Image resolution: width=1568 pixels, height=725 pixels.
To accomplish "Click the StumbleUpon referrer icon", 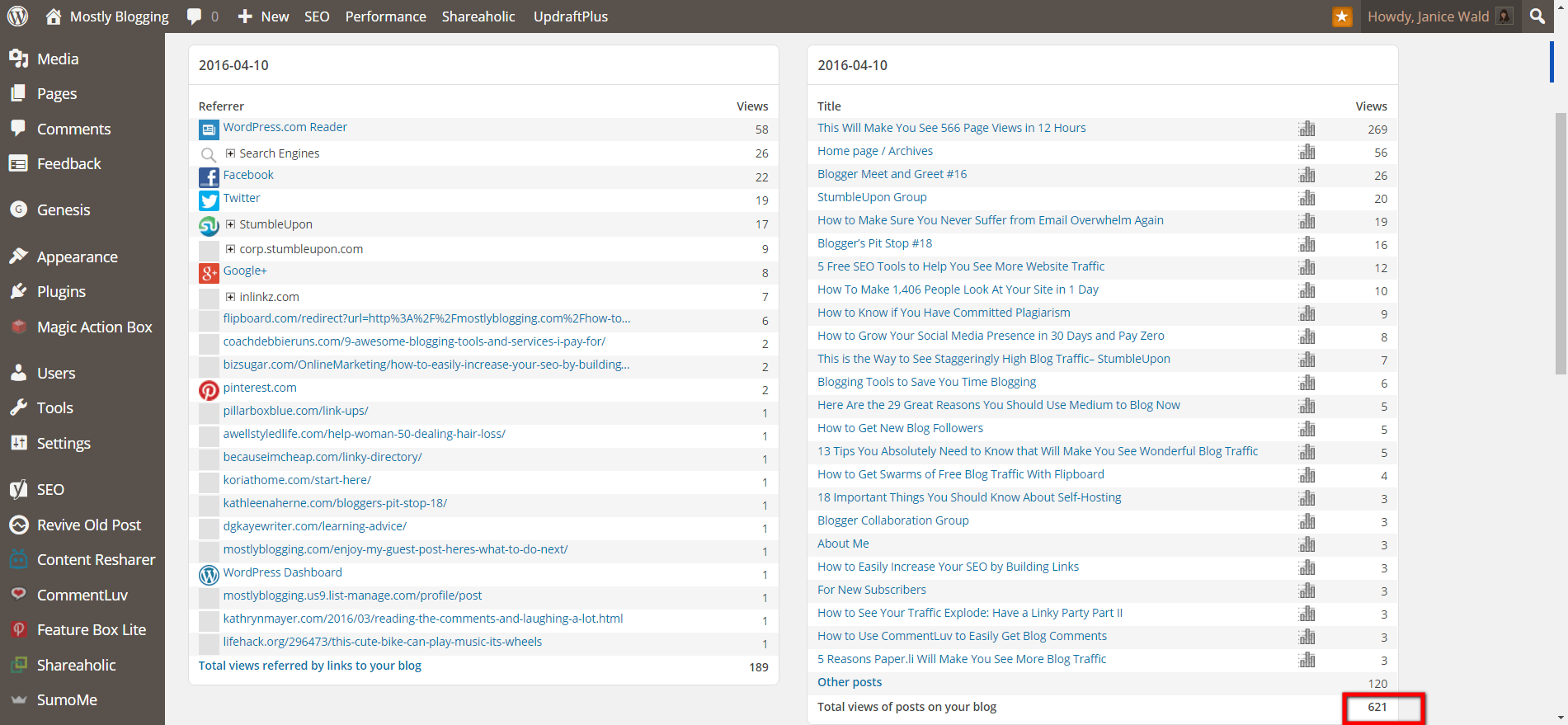I will click(209, 225).
